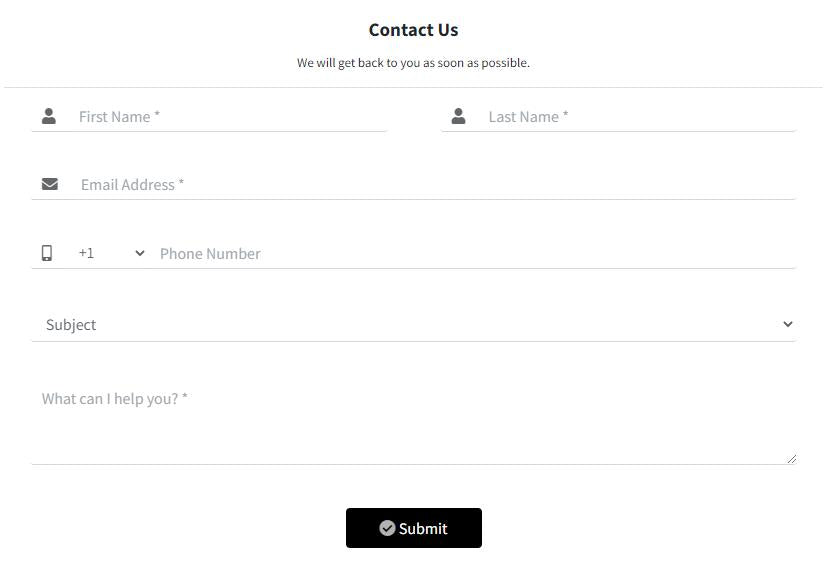Click the chevron on the Subject field
Screen dimensions: 835x576
[x=787, y=323]
